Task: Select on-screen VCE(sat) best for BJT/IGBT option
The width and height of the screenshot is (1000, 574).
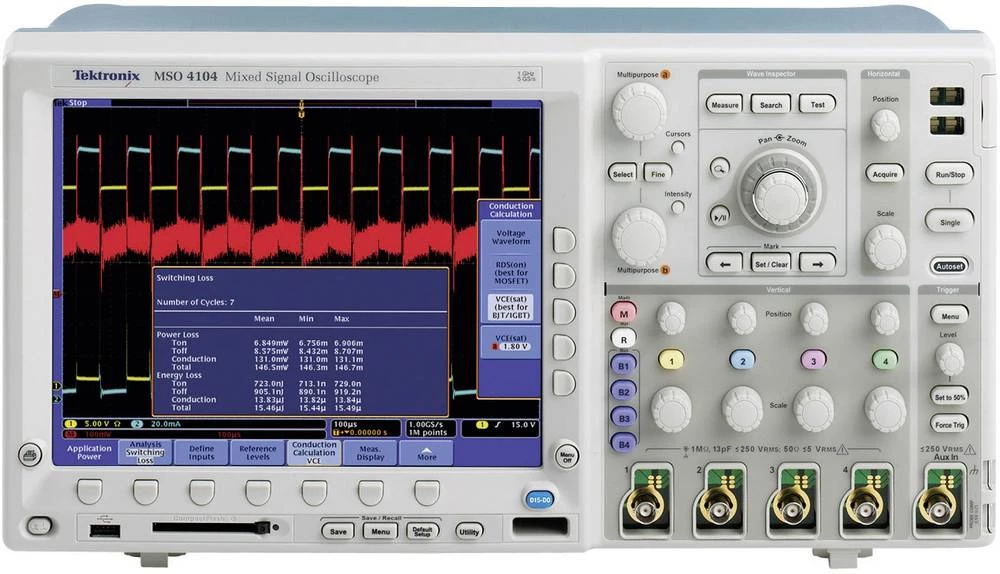Action: pyautogui.click(x=510, y=307)
